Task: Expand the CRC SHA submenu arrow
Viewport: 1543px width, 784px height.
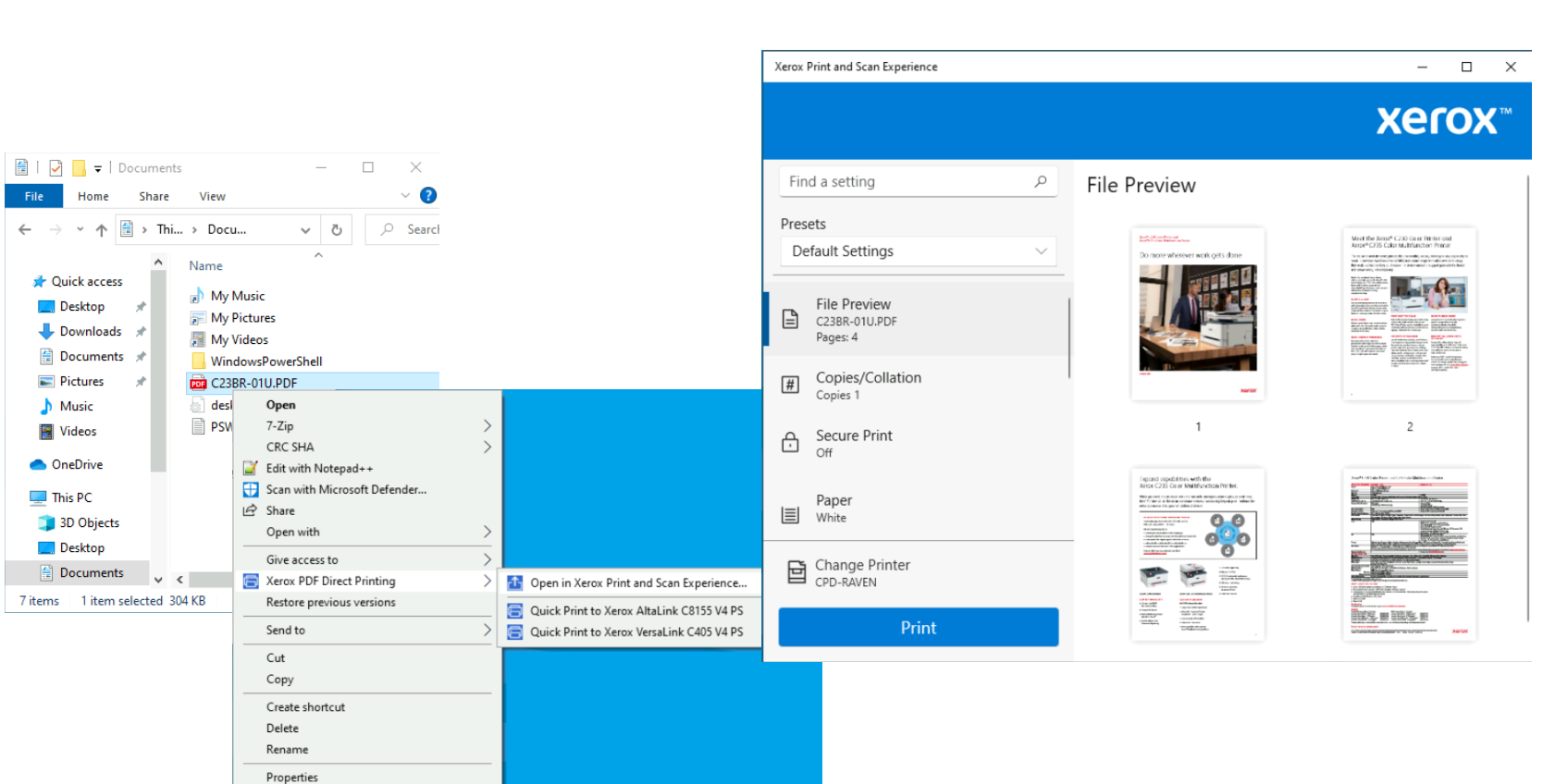Action: [487, 447]
